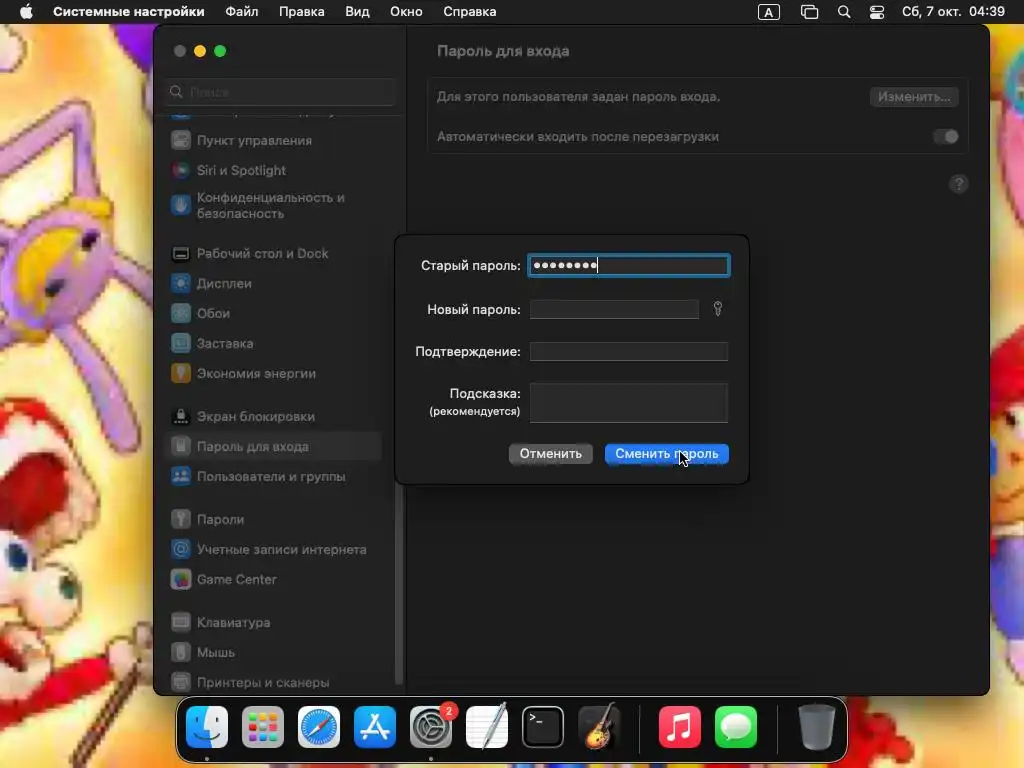The height and width of the screenshot is (768, 1024).
Task: Open Messages from the Dock
Action: coord(735,727)
